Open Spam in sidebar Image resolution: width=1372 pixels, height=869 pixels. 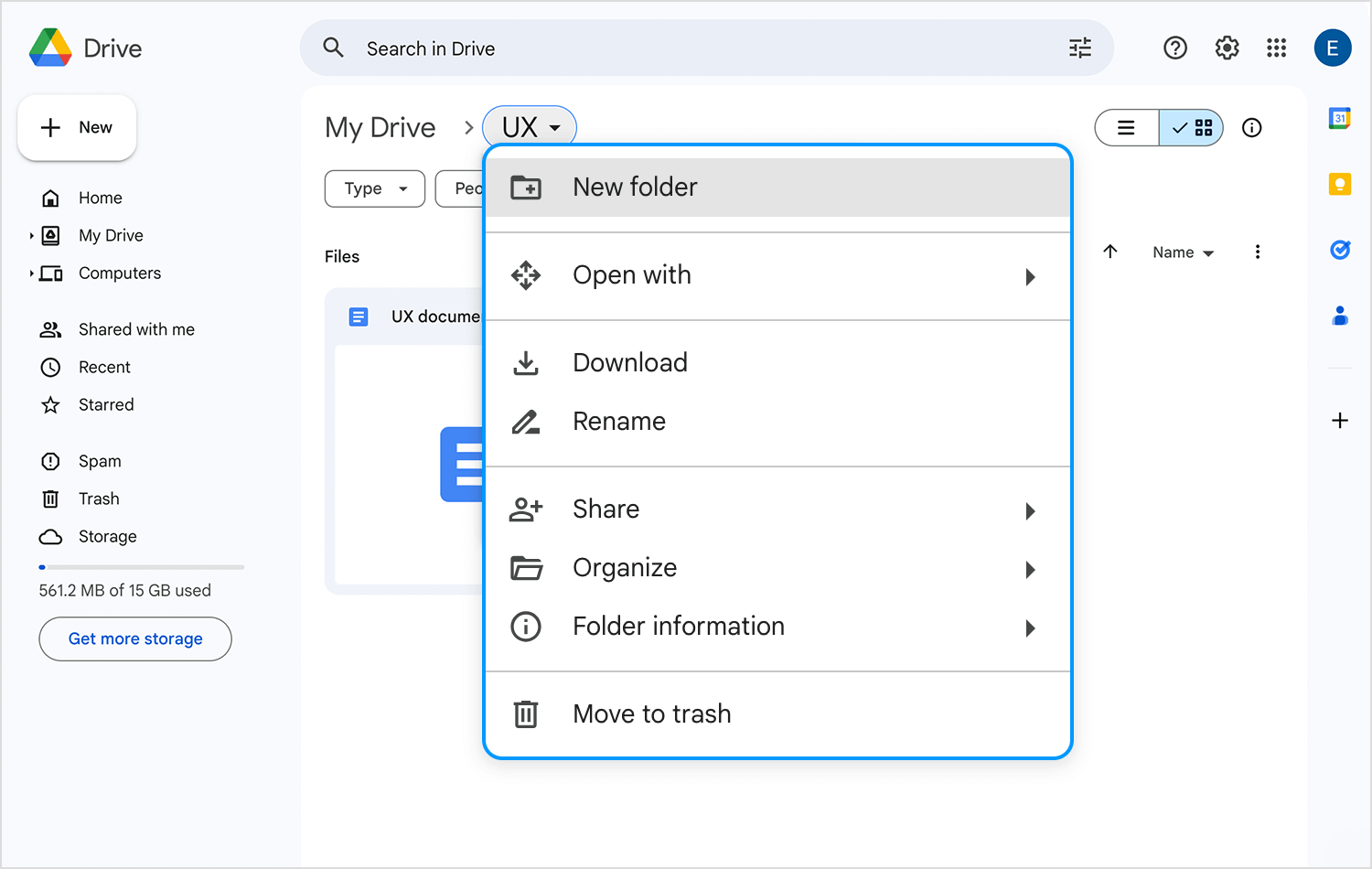click(100, 461)
